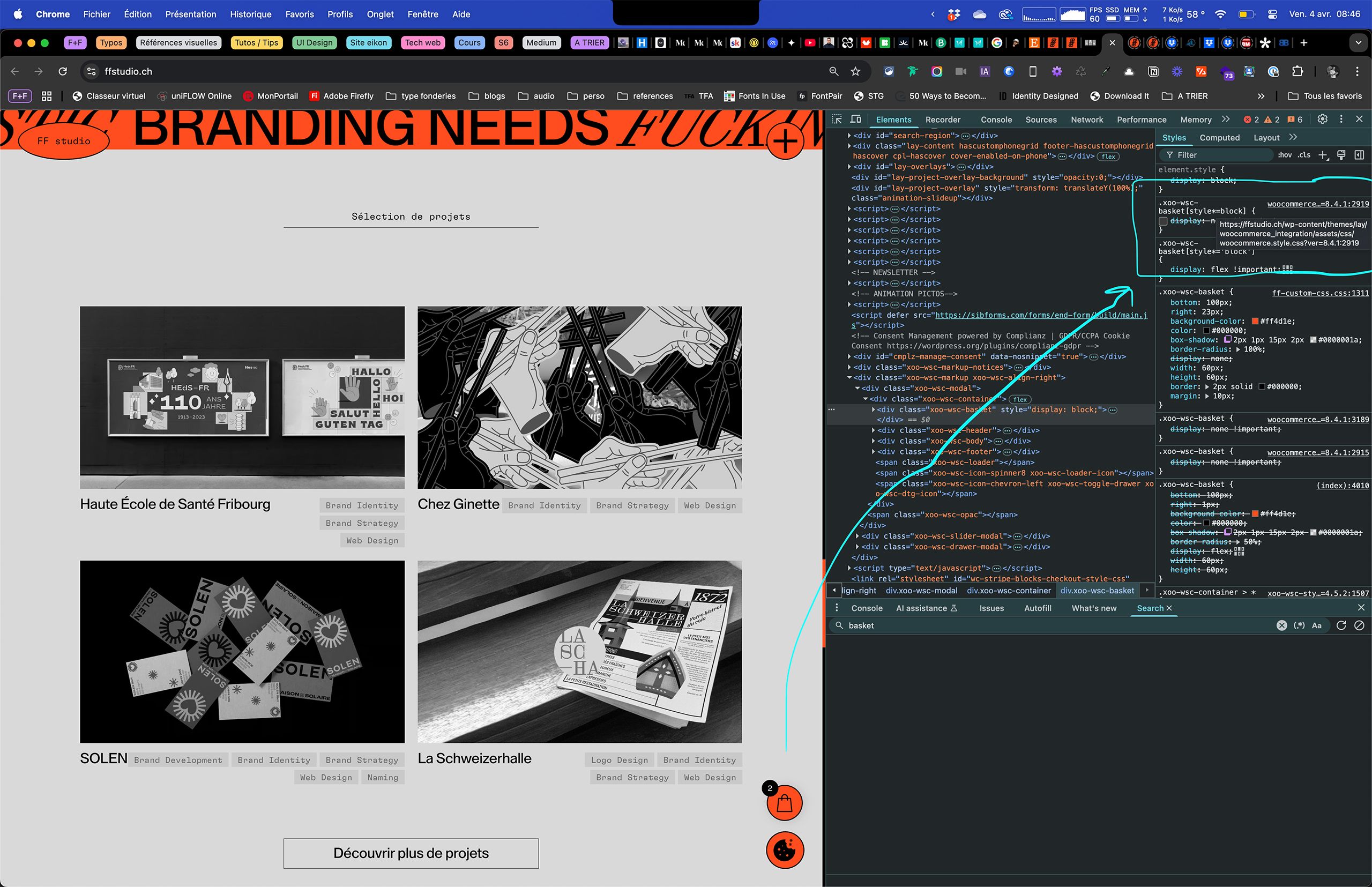Show more DevTools panel tabs chevron

tap(1226, 119)
